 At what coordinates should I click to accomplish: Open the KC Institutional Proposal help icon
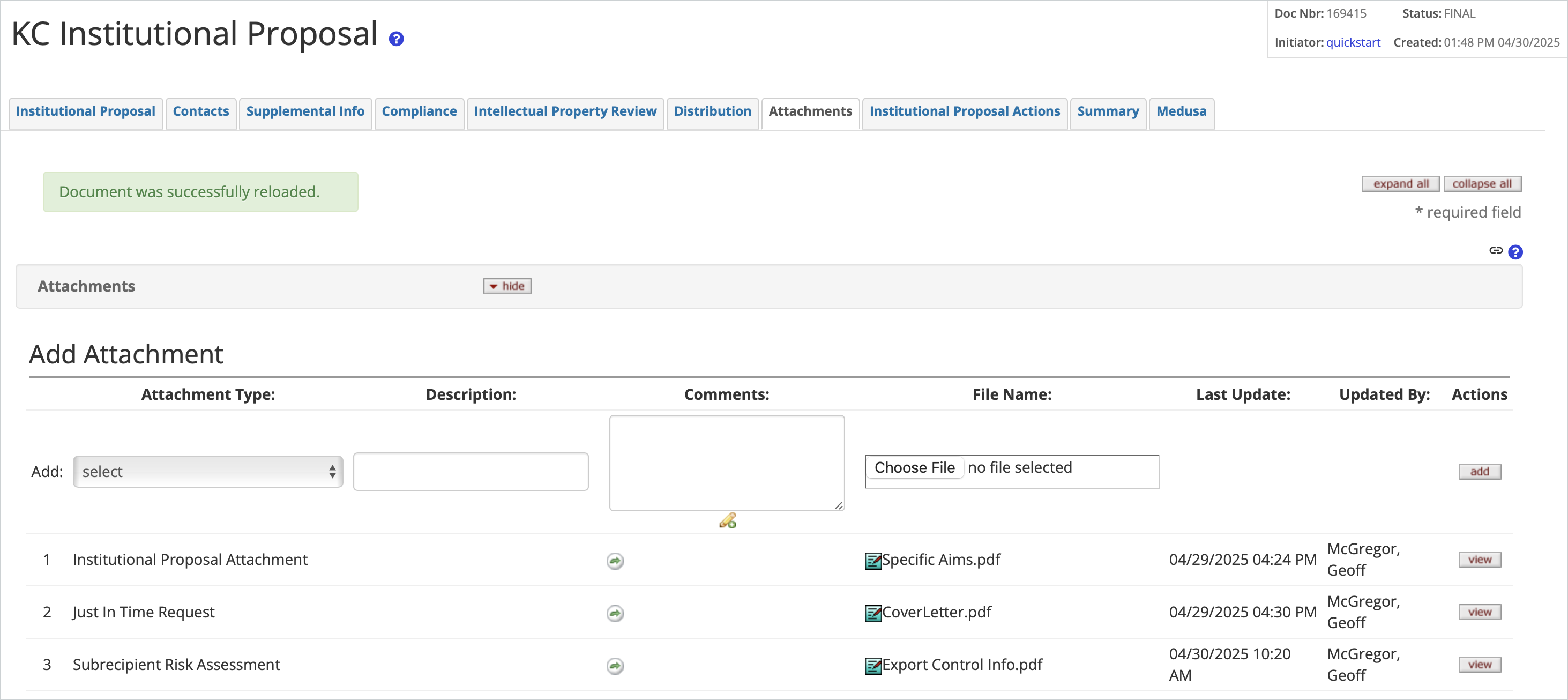click(x=396, y=39)
